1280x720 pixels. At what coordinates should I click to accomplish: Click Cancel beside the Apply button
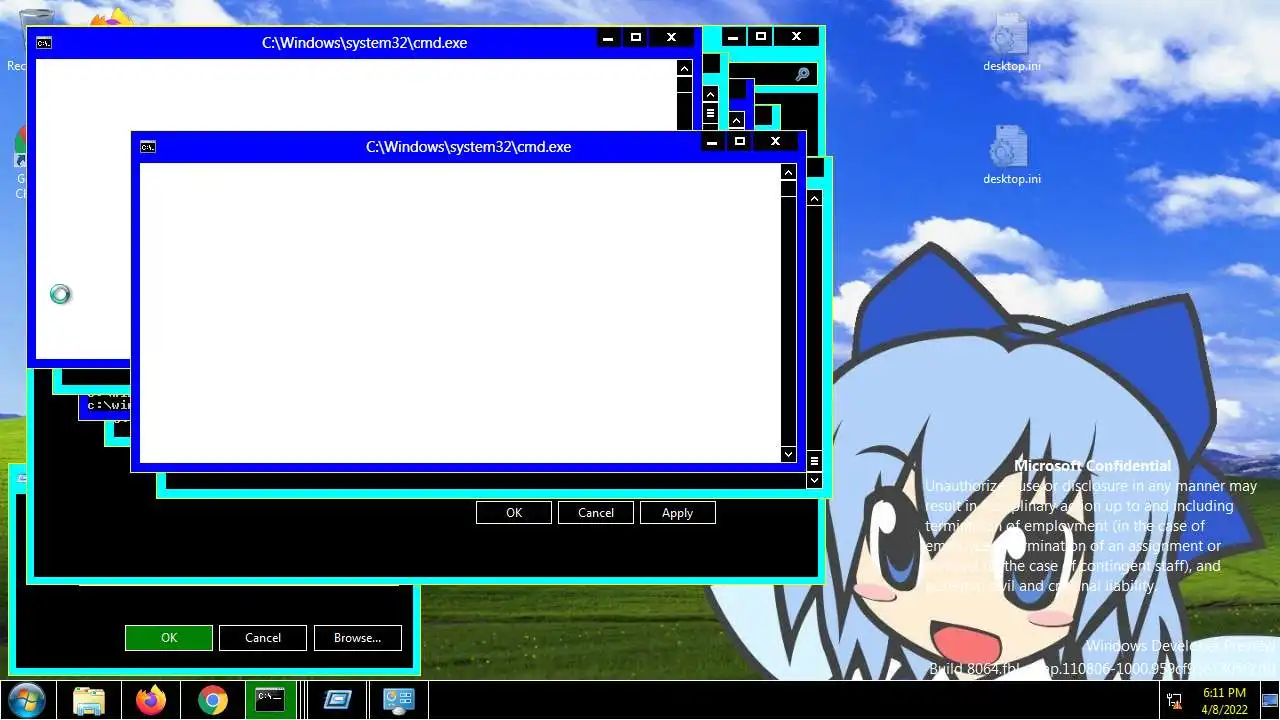click(596, 512)
